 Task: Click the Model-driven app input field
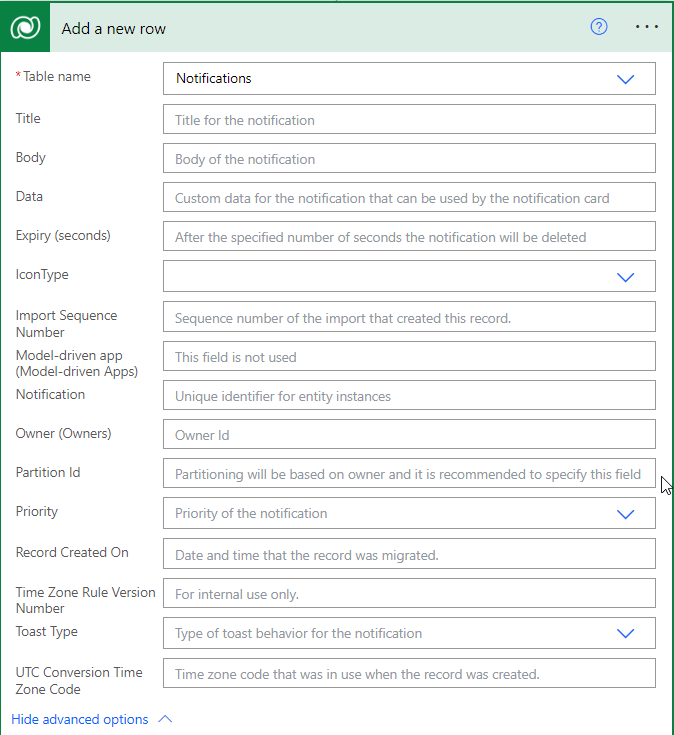[409, 357]
